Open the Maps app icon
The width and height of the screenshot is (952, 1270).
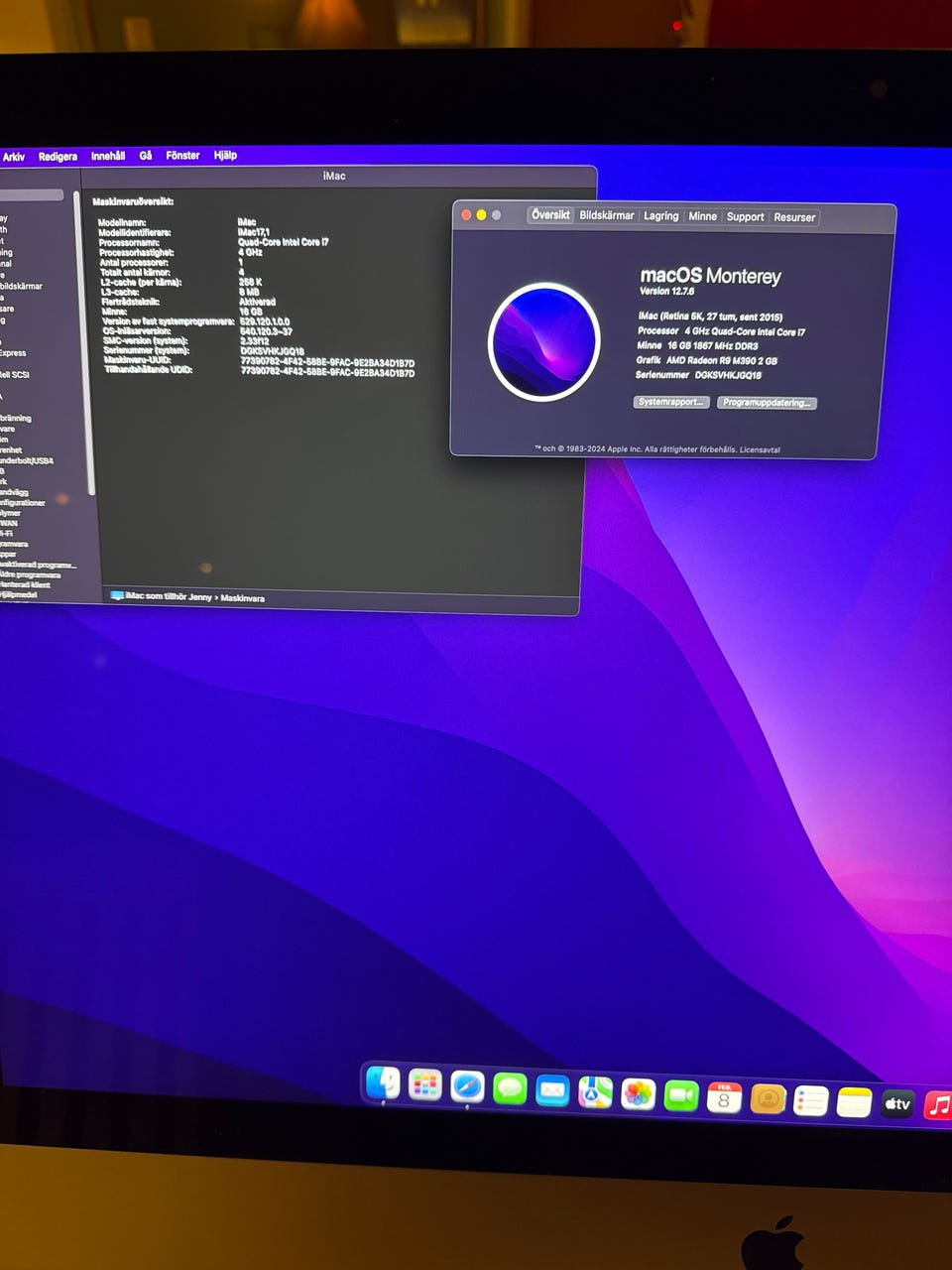pos(595,1092)
